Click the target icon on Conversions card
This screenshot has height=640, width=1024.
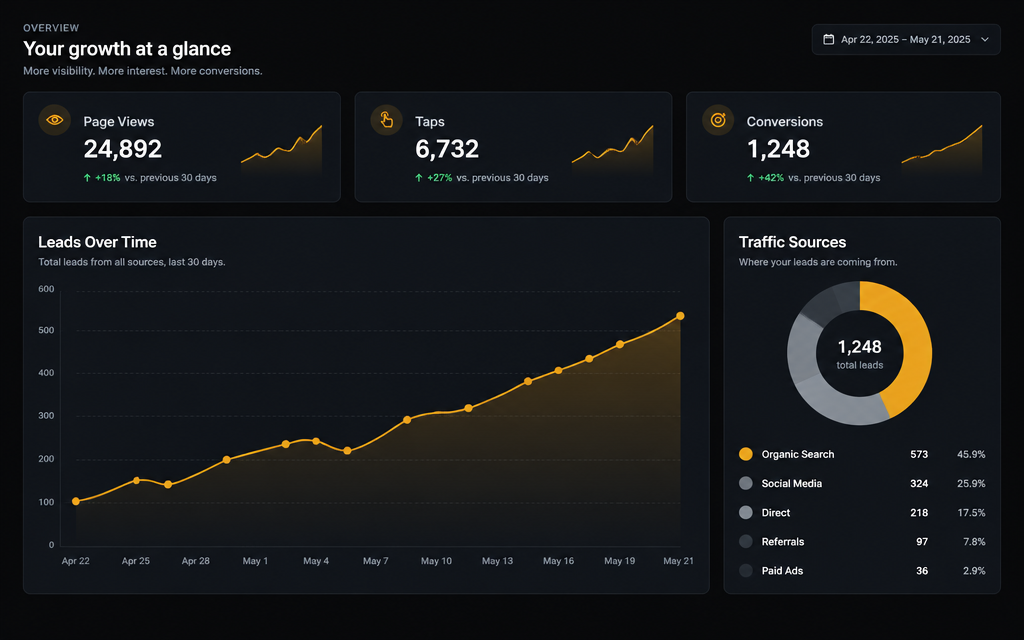[x=718, y=120]
